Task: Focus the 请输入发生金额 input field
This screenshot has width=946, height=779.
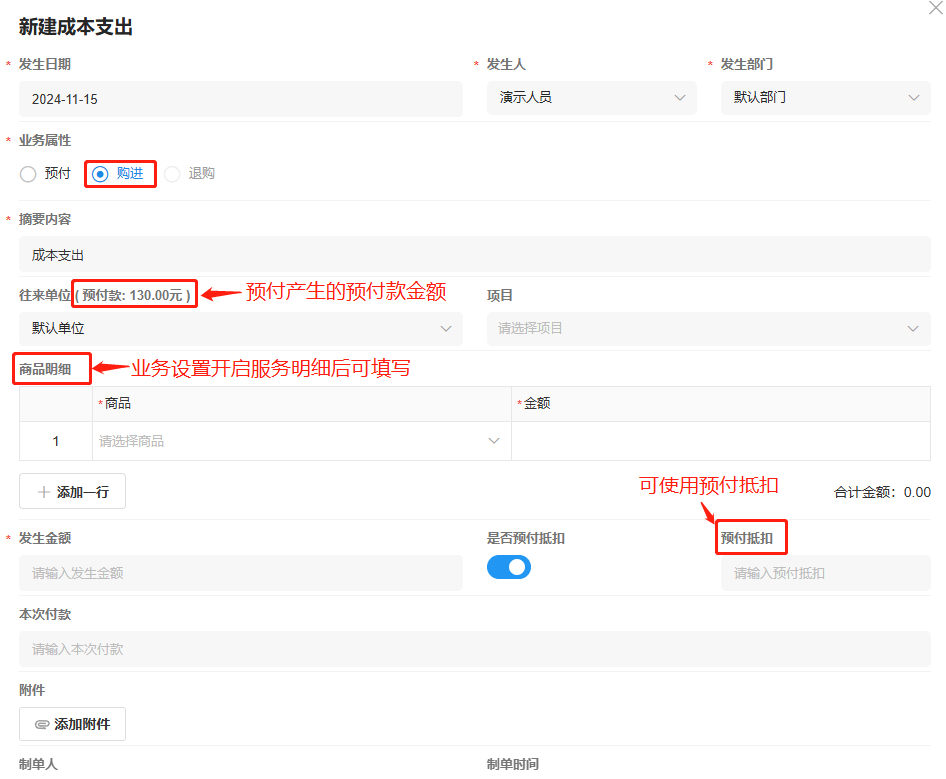Action: click(x=240, y=573)
